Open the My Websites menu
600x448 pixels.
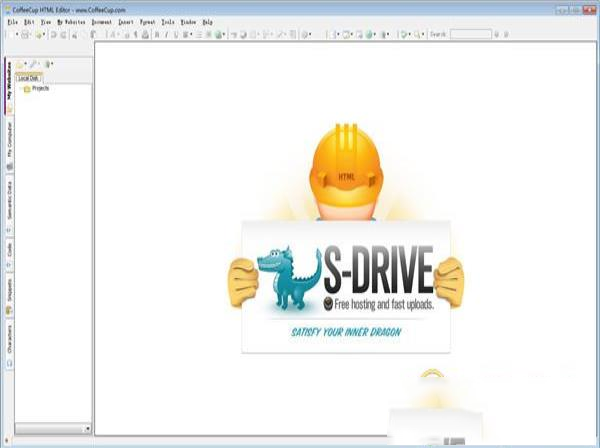point(71,22)
